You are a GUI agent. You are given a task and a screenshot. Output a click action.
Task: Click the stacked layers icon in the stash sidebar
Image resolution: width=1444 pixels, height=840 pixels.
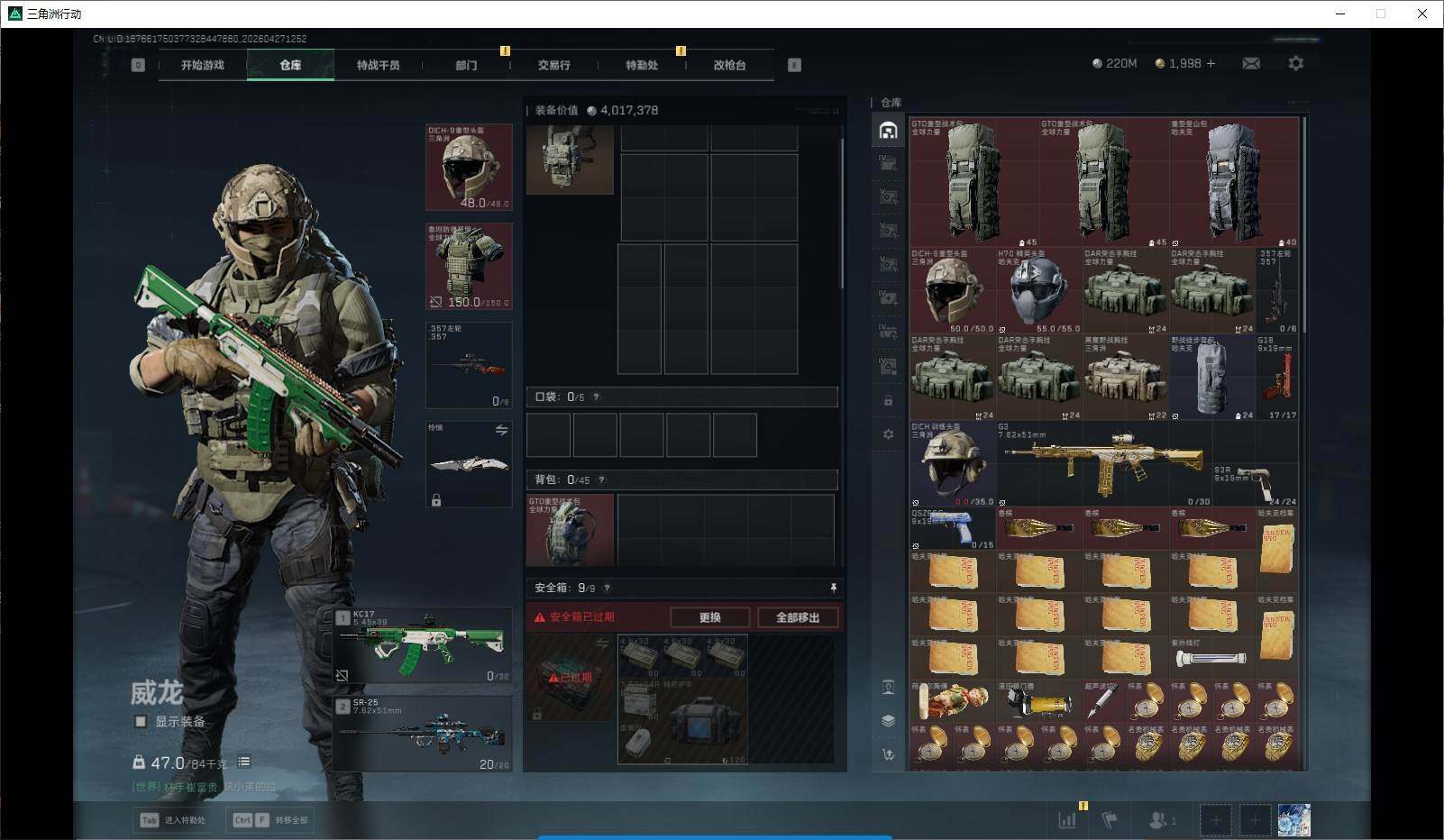[x=888, y=720]
